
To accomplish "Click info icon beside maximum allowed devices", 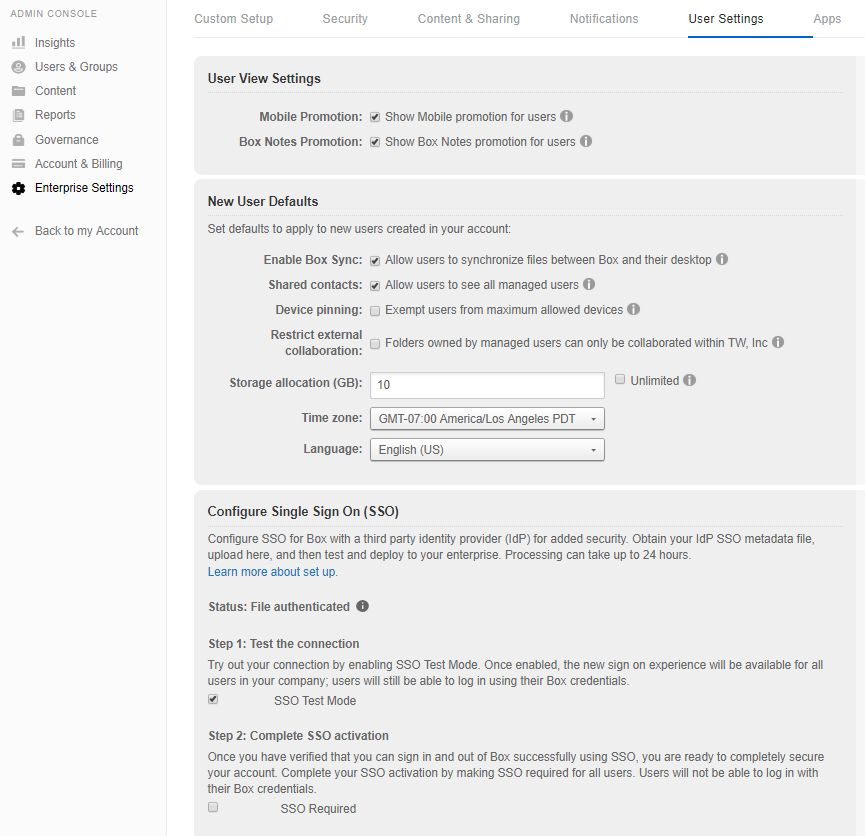I will pos(633,309).
